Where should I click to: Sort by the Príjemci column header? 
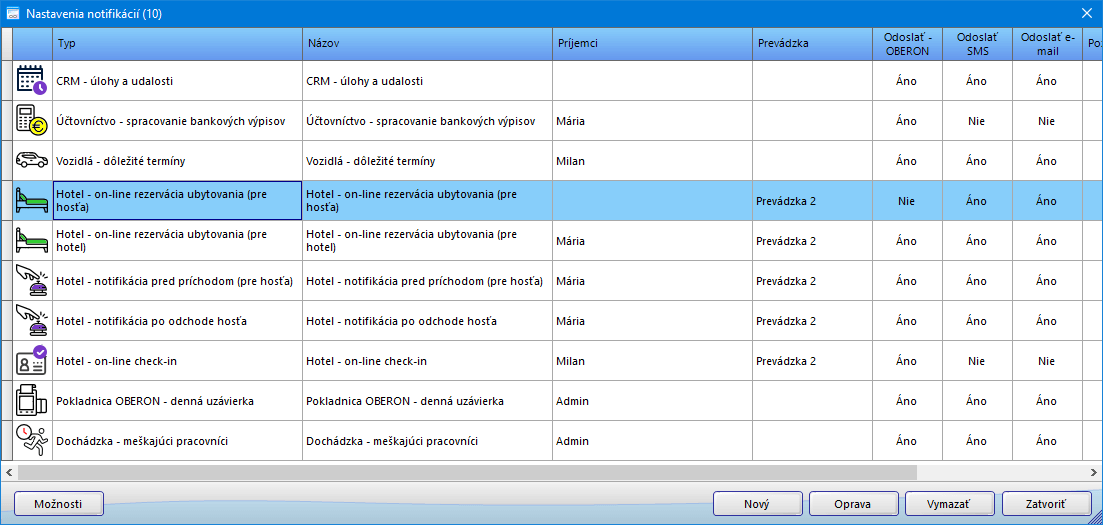(x=652, y=44)
